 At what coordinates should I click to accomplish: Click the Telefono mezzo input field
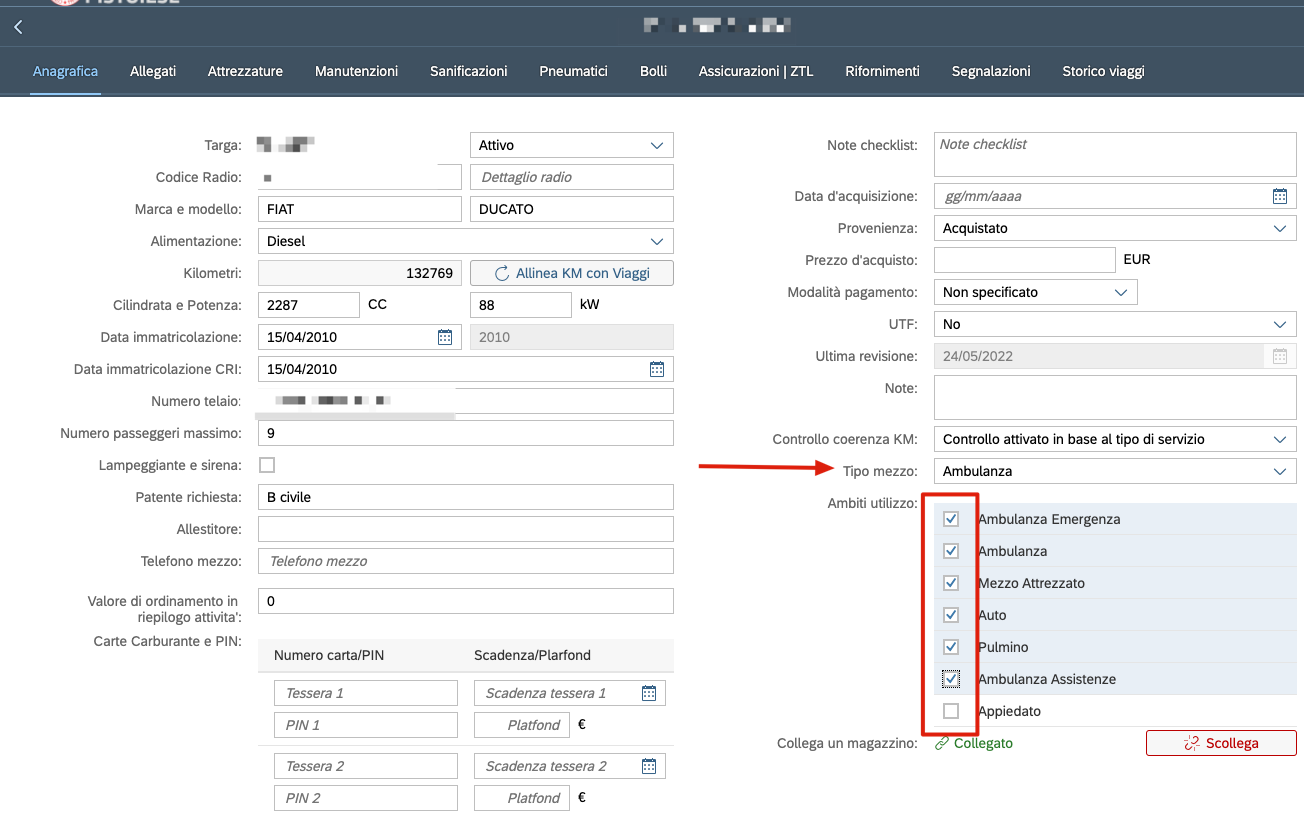pos(465,561)
